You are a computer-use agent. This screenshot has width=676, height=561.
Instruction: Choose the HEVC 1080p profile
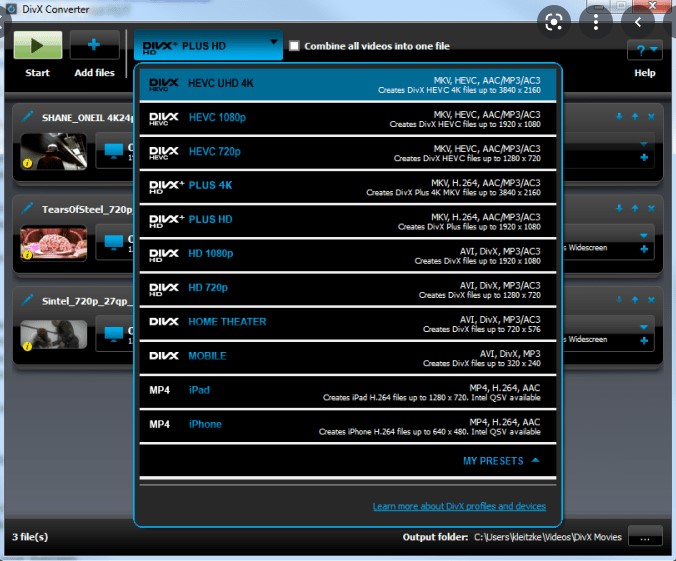tap(348, 119)
